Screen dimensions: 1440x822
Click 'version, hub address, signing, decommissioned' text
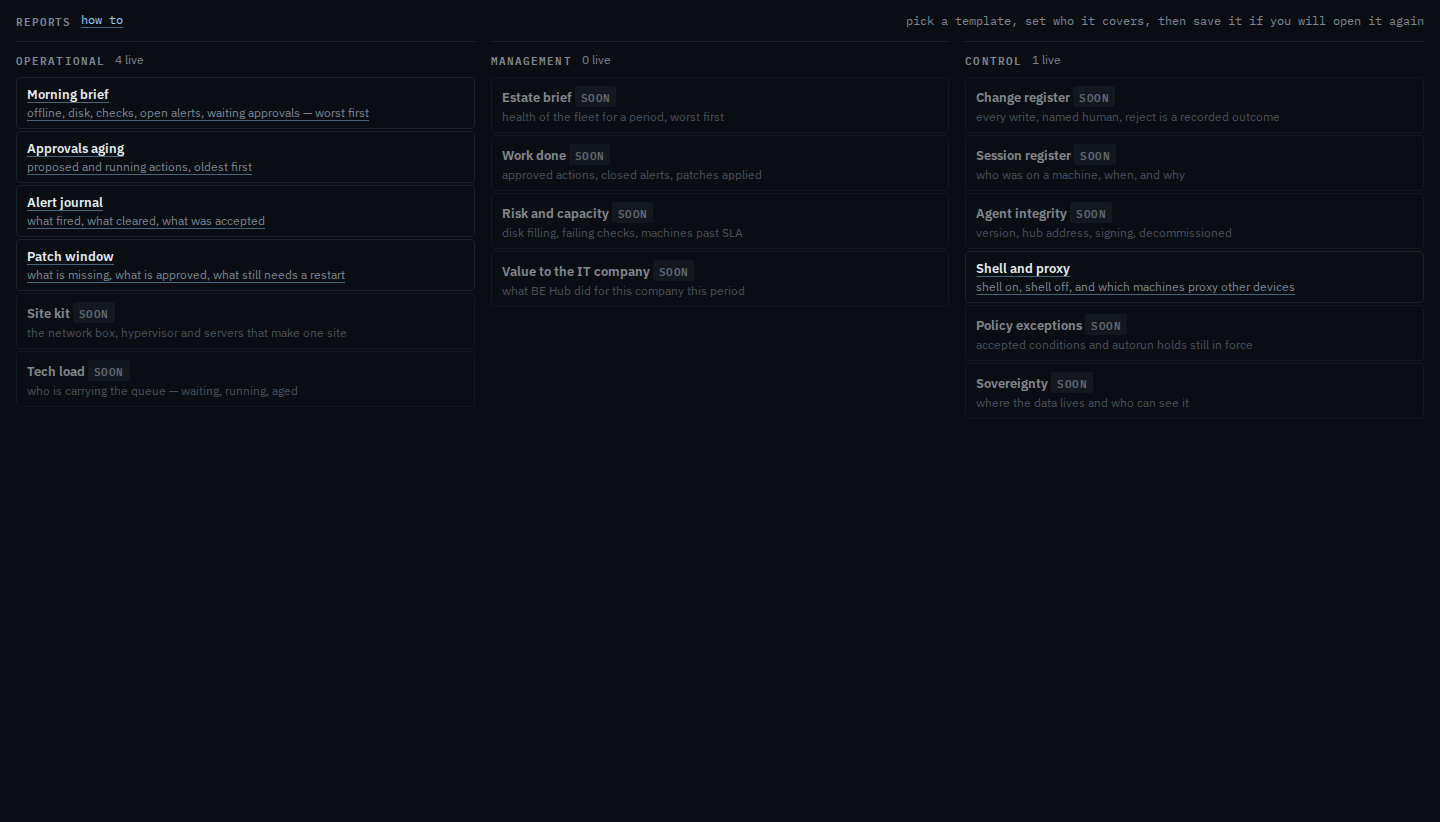pyautogui.click(x=1104, y=233)
